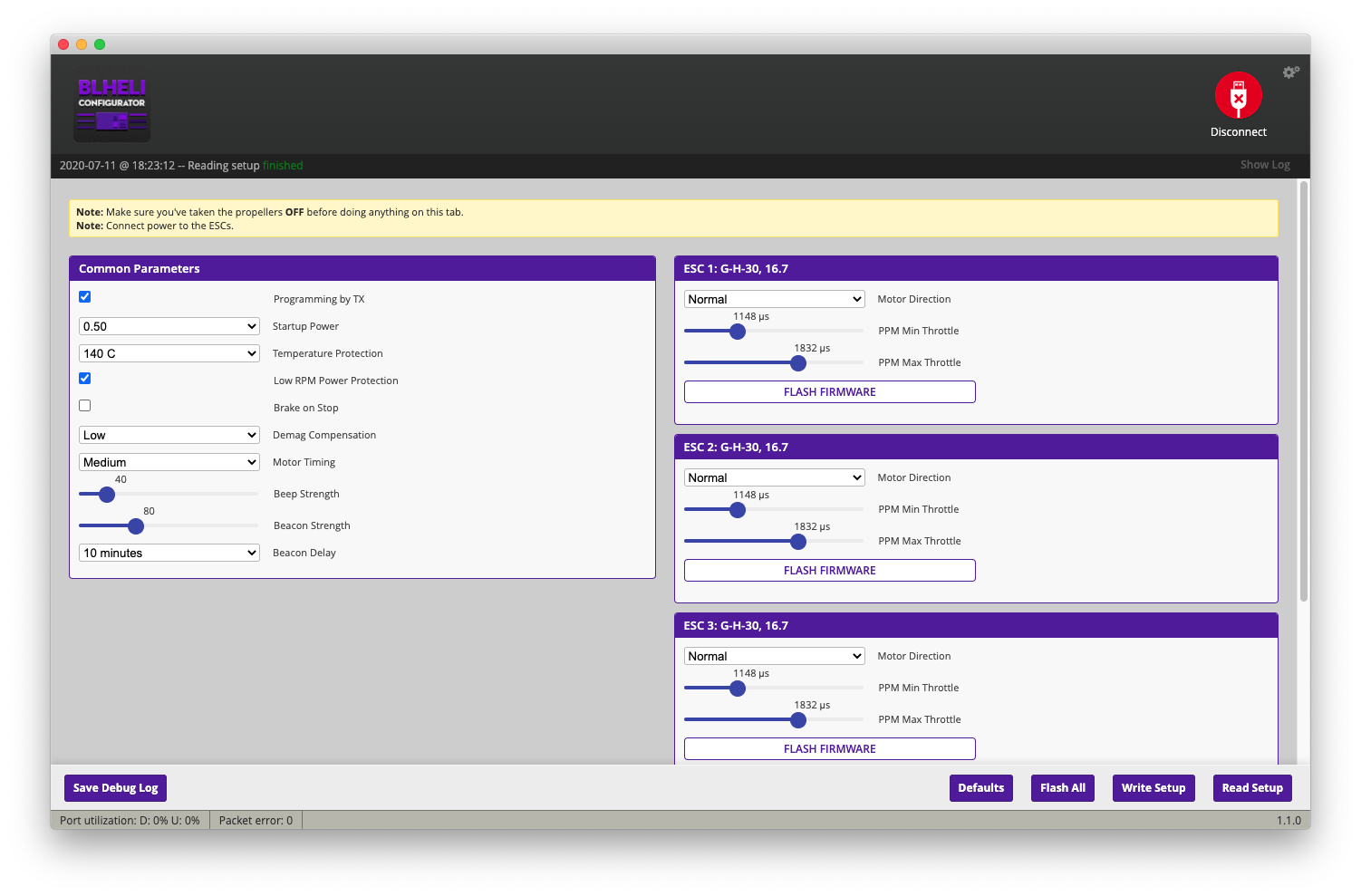1361x896 pixels.
Task: Enable the Brake on Stop checkbox
Action: pyautogui.click(x=85, y=406)
